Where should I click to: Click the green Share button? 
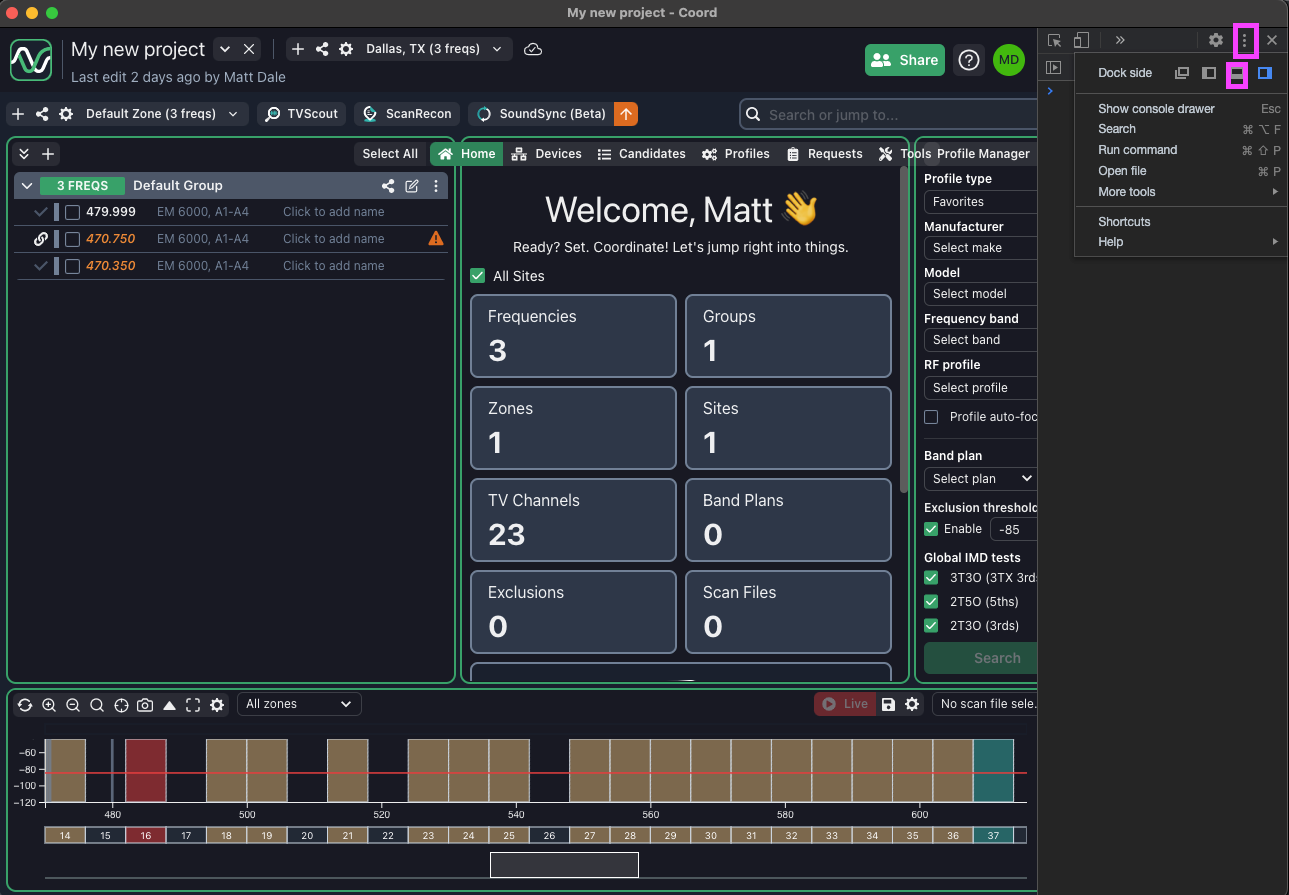coord(905,60)
